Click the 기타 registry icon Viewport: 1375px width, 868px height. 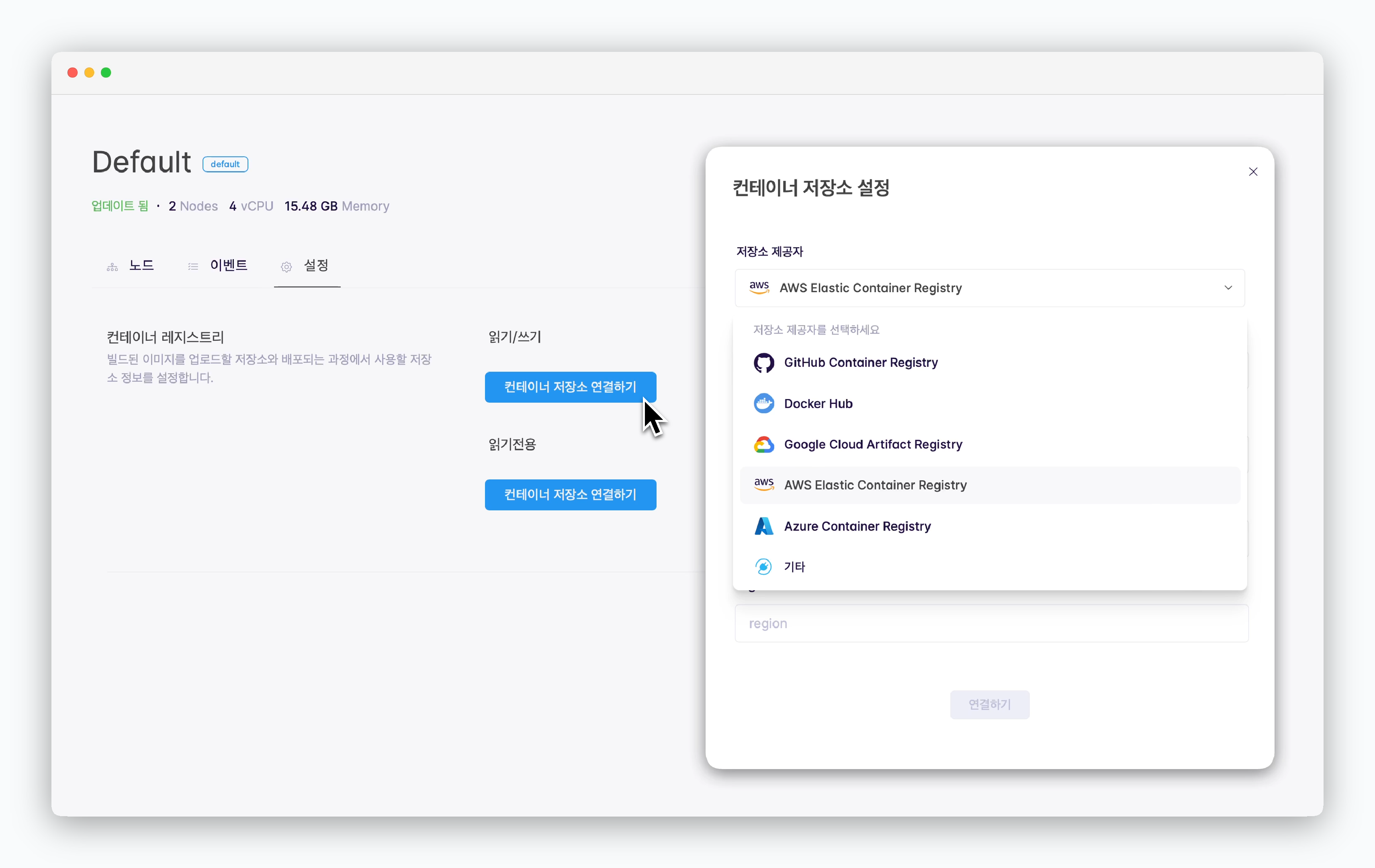[x=763, y=567]
